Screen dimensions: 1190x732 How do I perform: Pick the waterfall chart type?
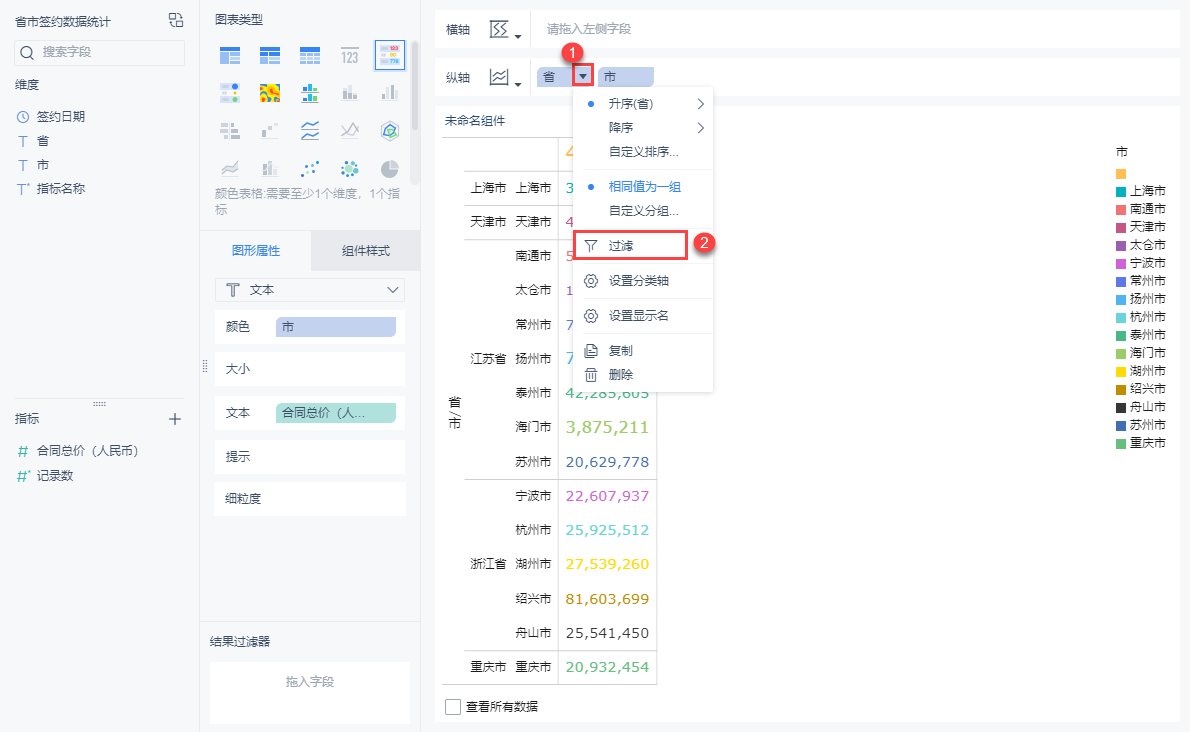[269, 131]
